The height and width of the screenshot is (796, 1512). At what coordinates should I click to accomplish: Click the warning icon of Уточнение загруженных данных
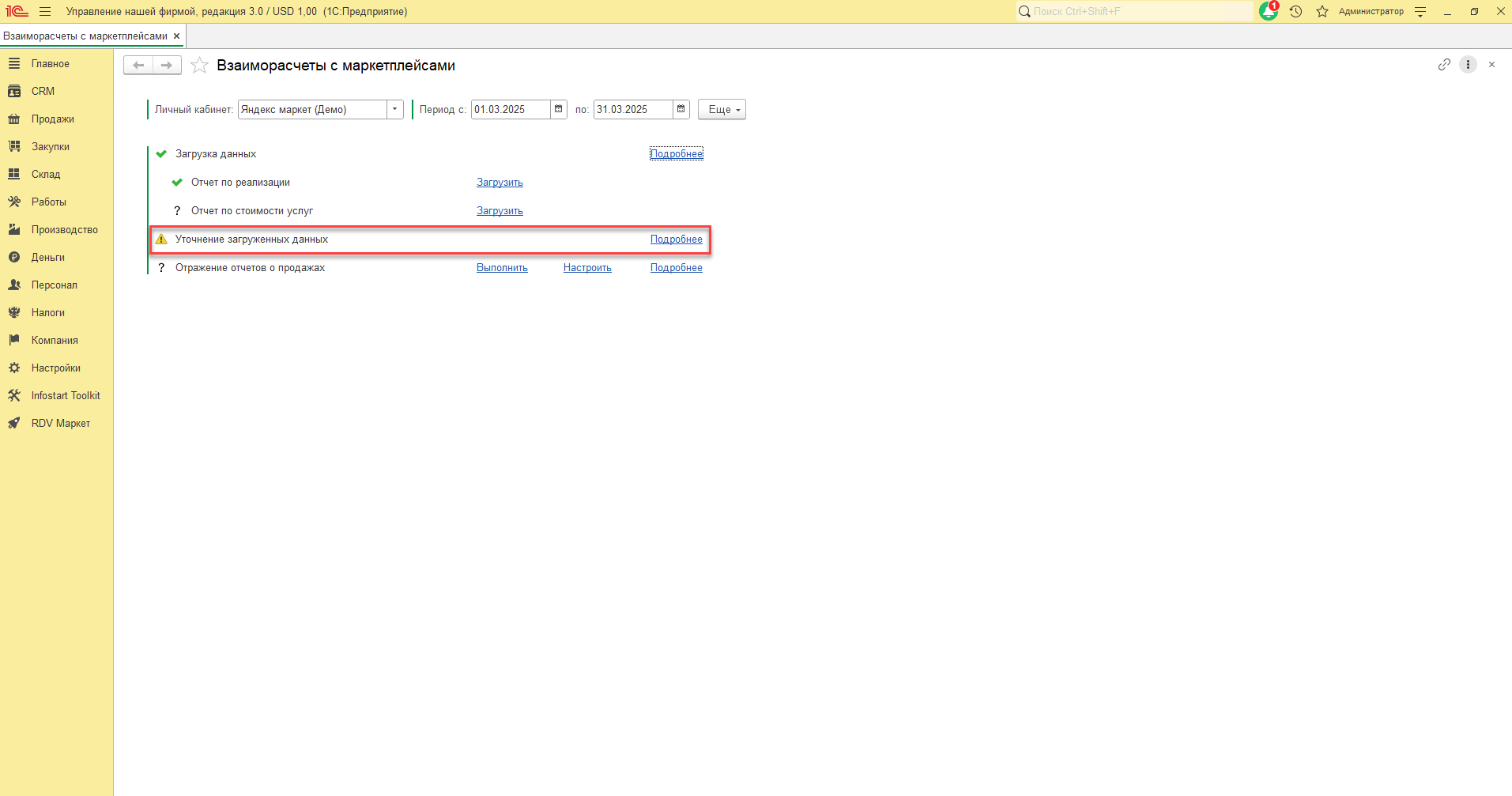tap(161, 240)
